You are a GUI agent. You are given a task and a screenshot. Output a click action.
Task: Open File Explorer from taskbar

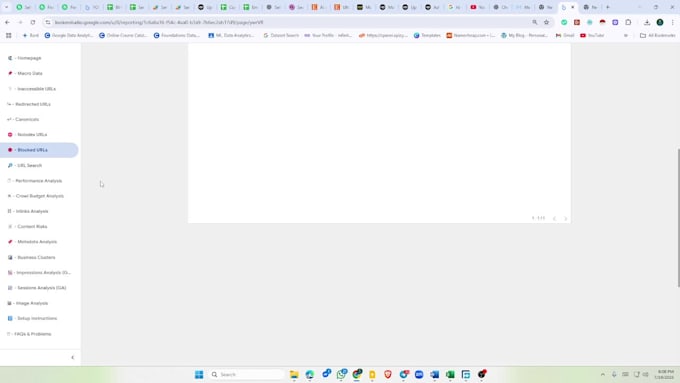[x=294, y=374]
